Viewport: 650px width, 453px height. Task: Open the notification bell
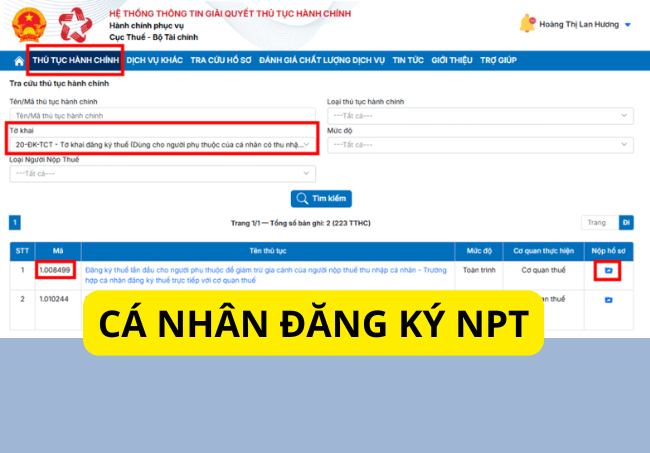pos(527,24)
